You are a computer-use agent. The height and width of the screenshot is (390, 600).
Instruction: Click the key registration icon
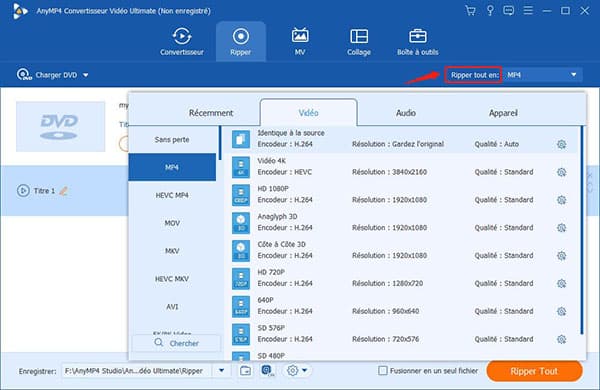click(x=490, y=10)
